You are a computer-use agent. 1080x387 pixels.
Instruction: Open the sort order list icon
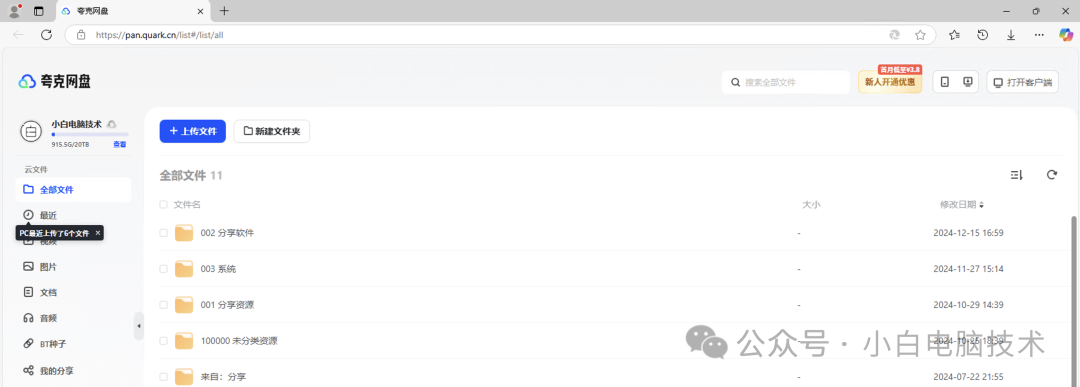1016,175
